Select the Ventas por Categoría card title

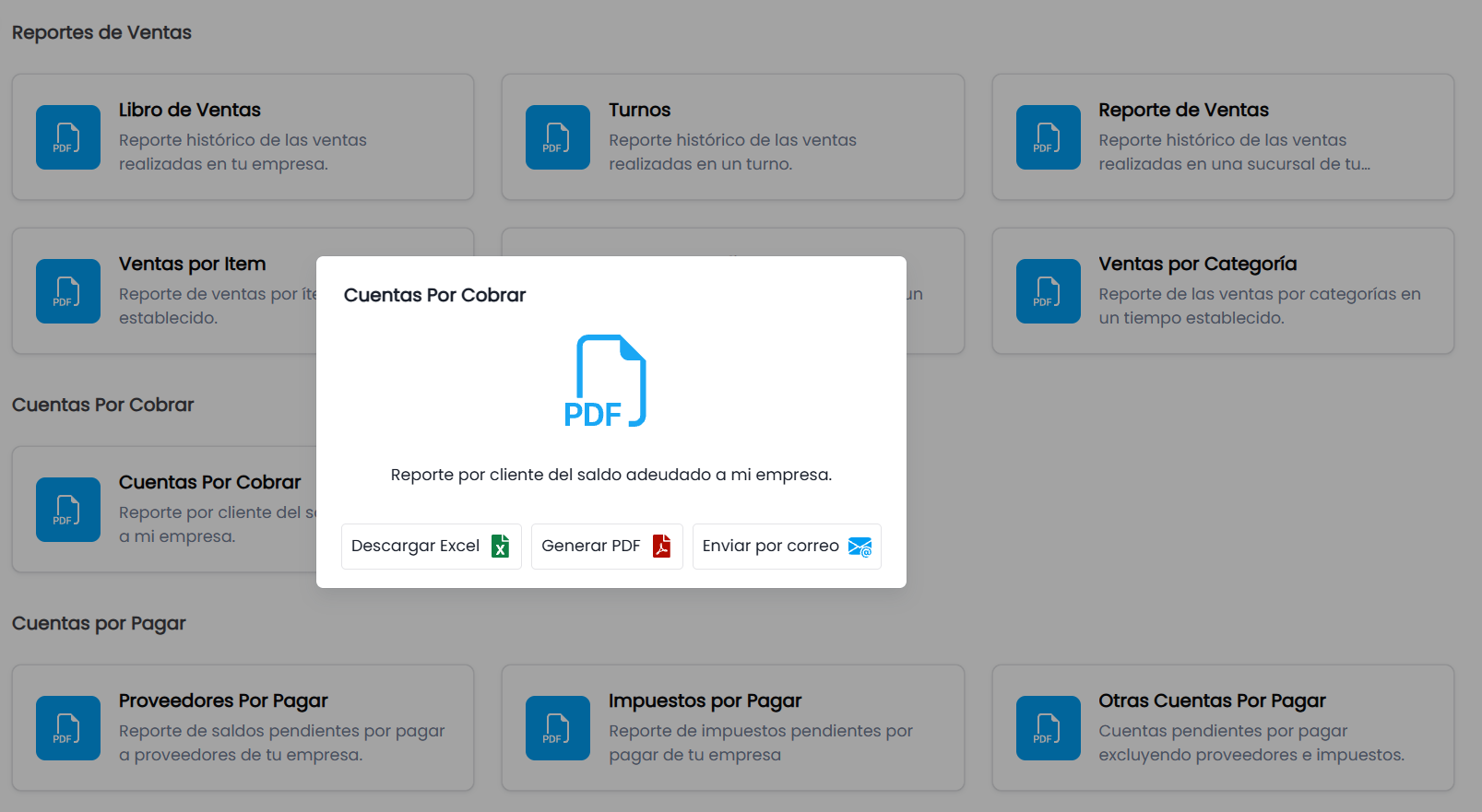(1197, 264)
